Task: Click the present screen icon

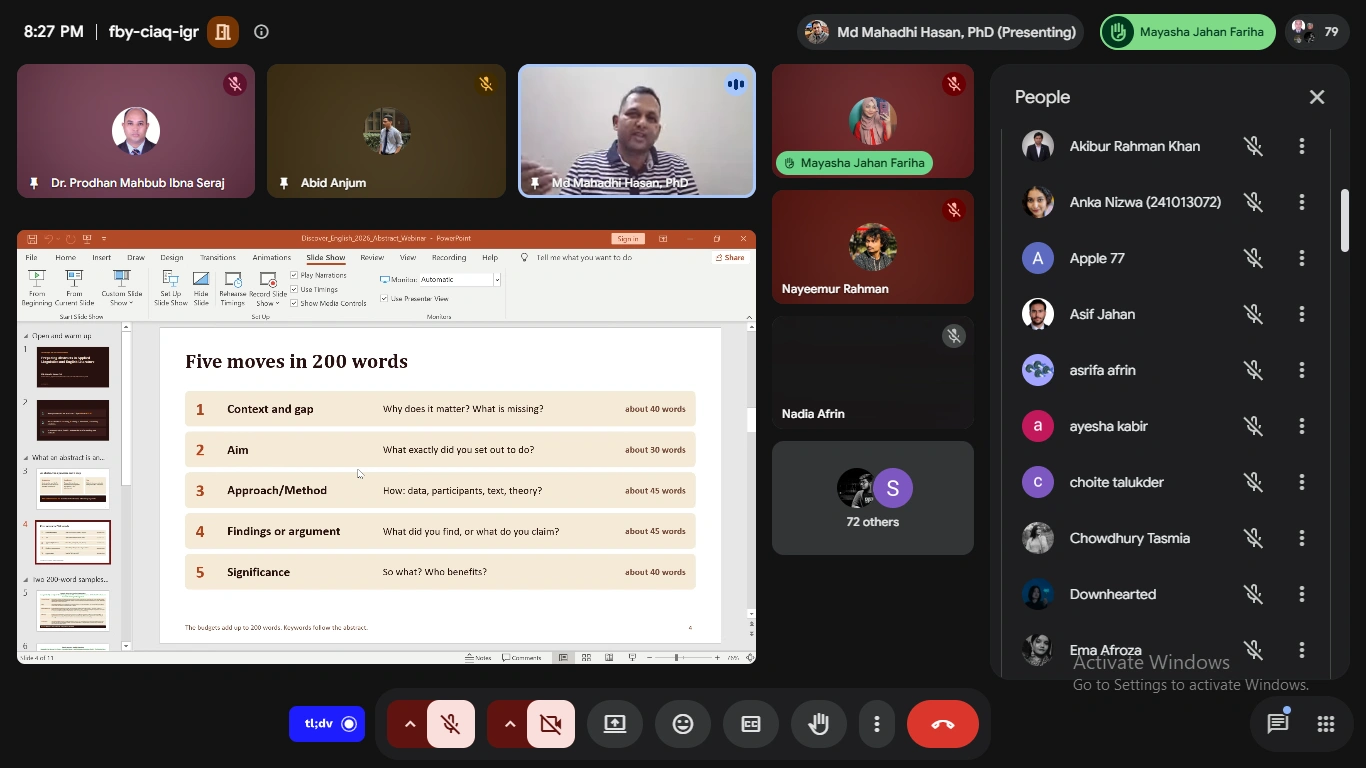Action: click(615, 724)
